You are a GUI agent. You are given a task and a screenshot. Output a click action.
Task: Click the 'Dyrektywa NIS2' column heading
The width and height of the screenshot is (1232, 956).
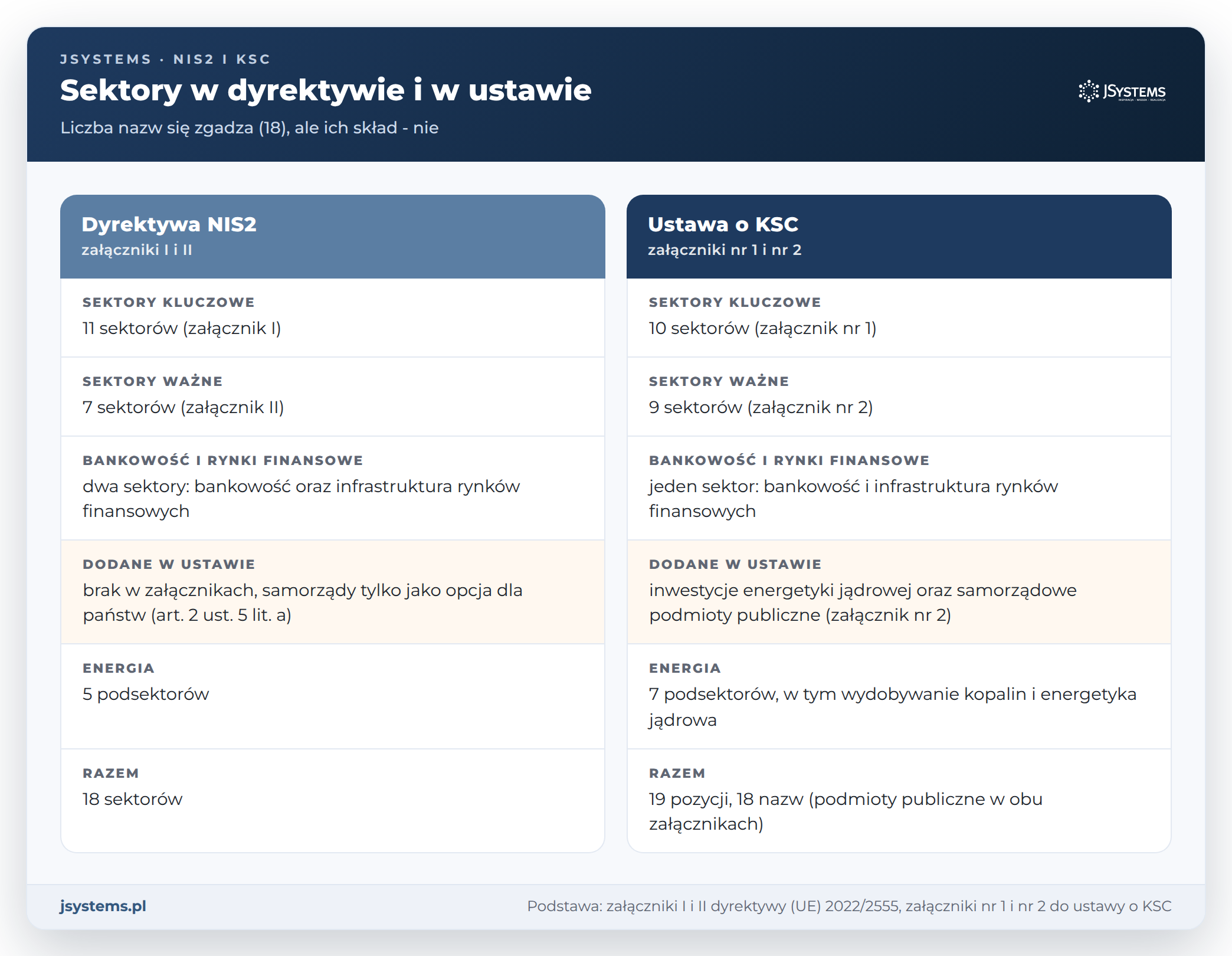[x=169, y=224]
